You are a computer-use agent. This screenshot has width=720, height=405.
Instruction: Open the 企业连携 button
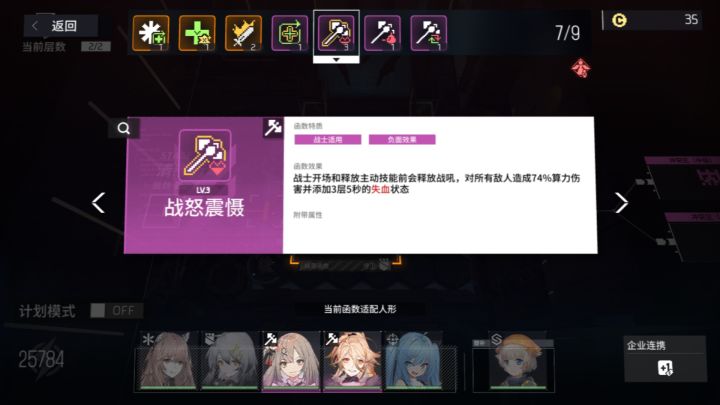[665, 359]
